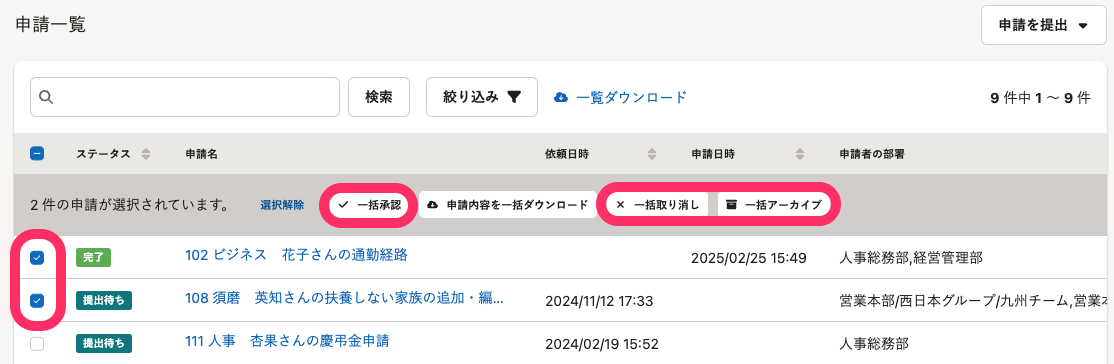Click the filter funnel icon on 絞り込み
The height and width of the screenshot is (364, 1114).
pyautogui.click(x=514, y=97)
